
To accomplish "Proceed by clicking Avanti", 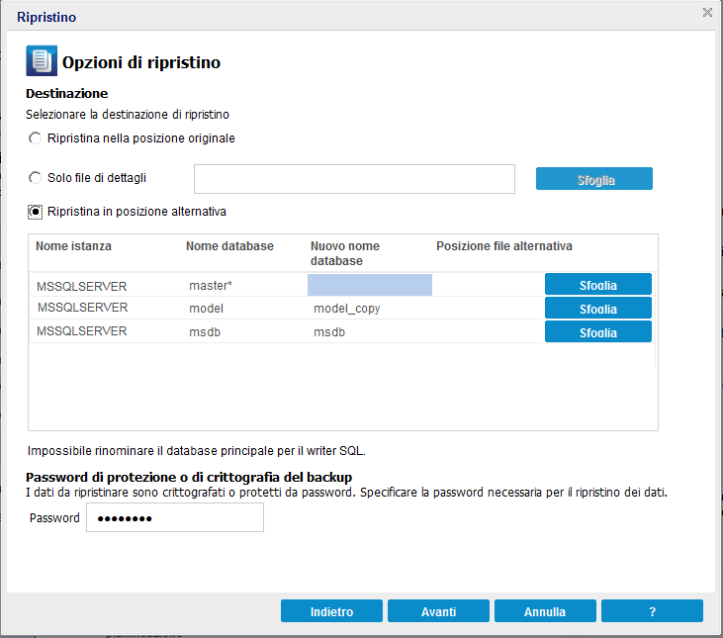I will tap(438, 611).
